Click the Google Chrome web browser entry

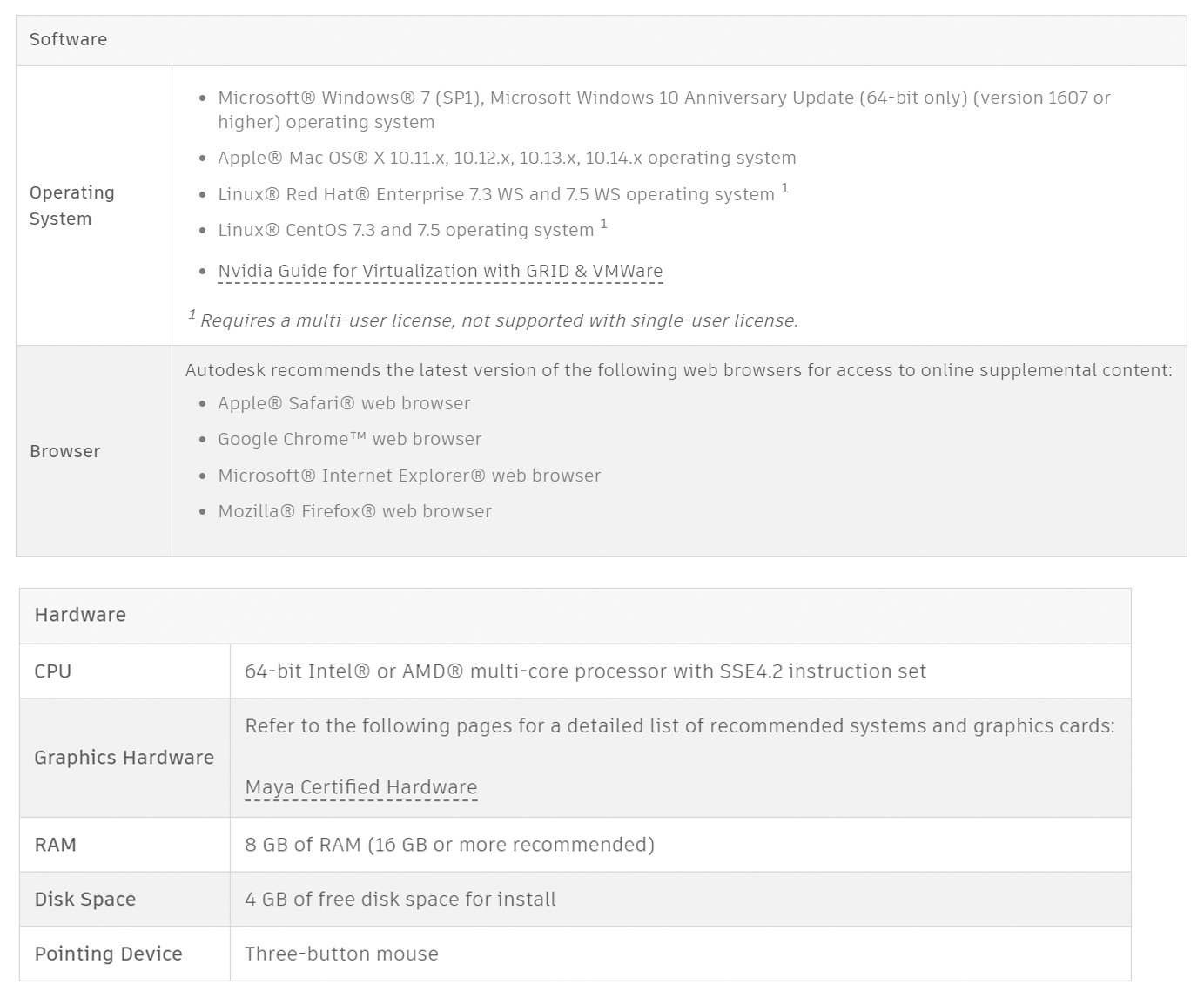[x=349, y=439]
